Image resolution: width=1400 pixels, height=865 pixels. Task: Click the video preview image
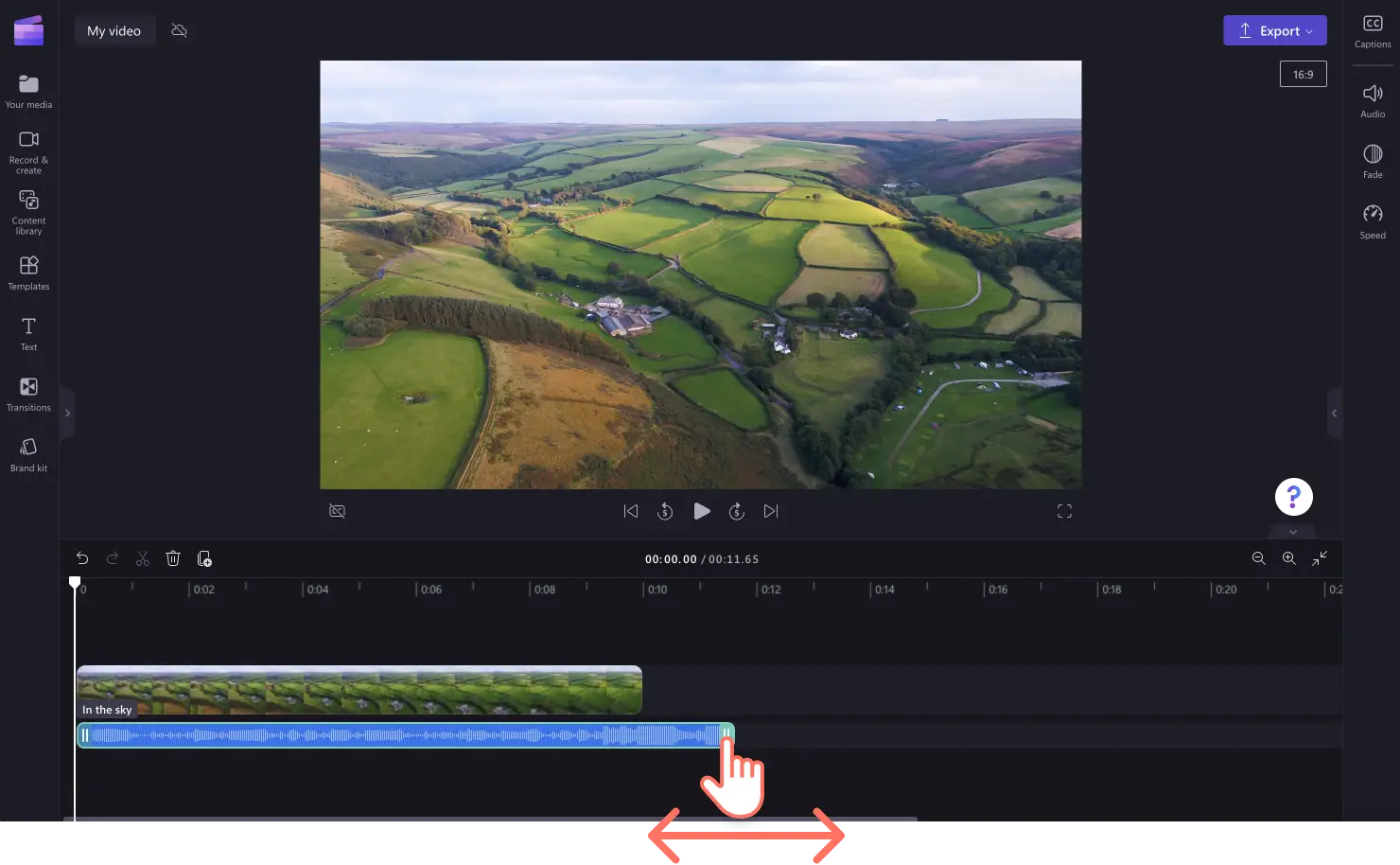701,274
